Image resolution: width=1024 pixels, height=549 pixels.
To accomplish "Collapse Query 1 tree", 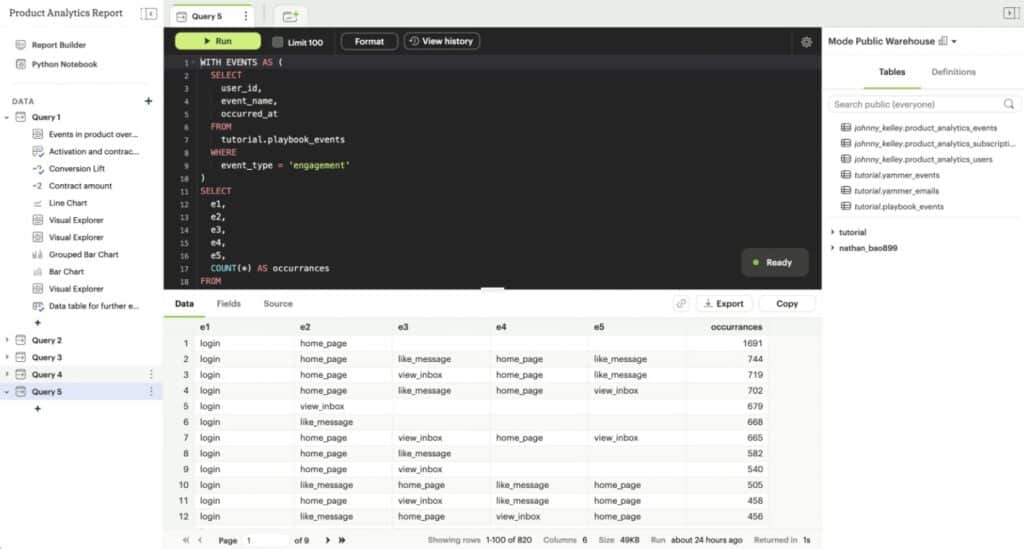I will coord(7,118).
